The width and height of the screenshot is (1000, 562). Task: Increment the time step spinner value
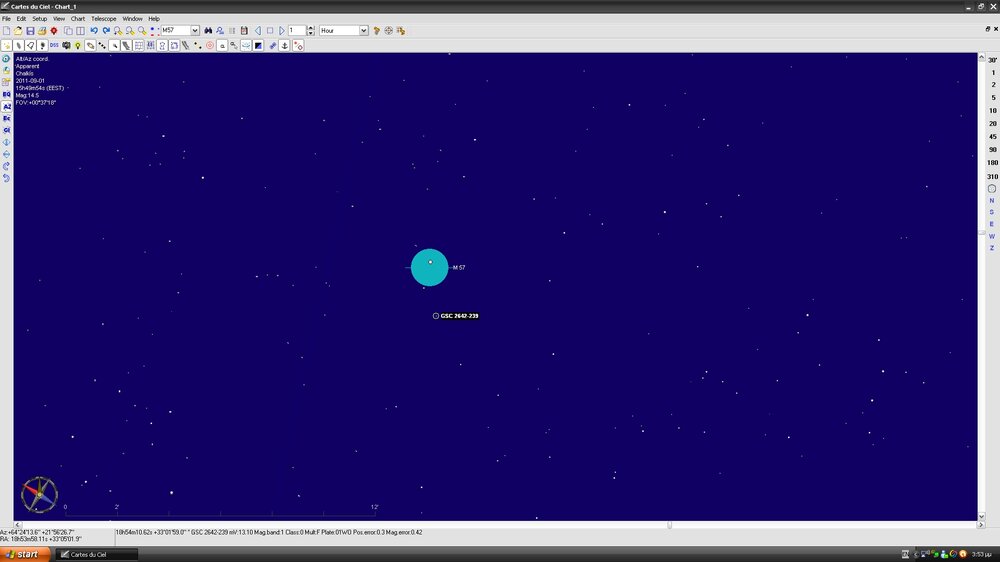click(x=311, y=28)
